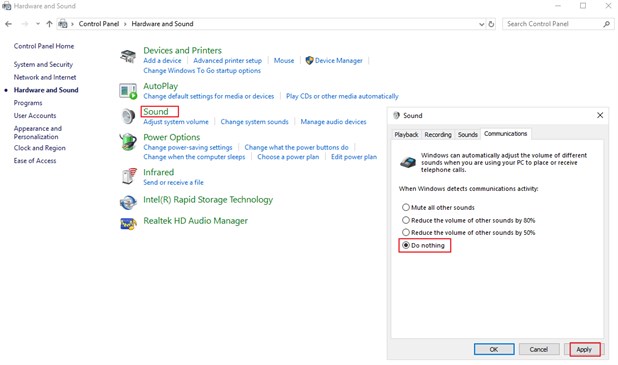The height and width of the screenshot is (365, 618).
Task: Click the AutoPlay category icon
Action: [x=128, y=91]
